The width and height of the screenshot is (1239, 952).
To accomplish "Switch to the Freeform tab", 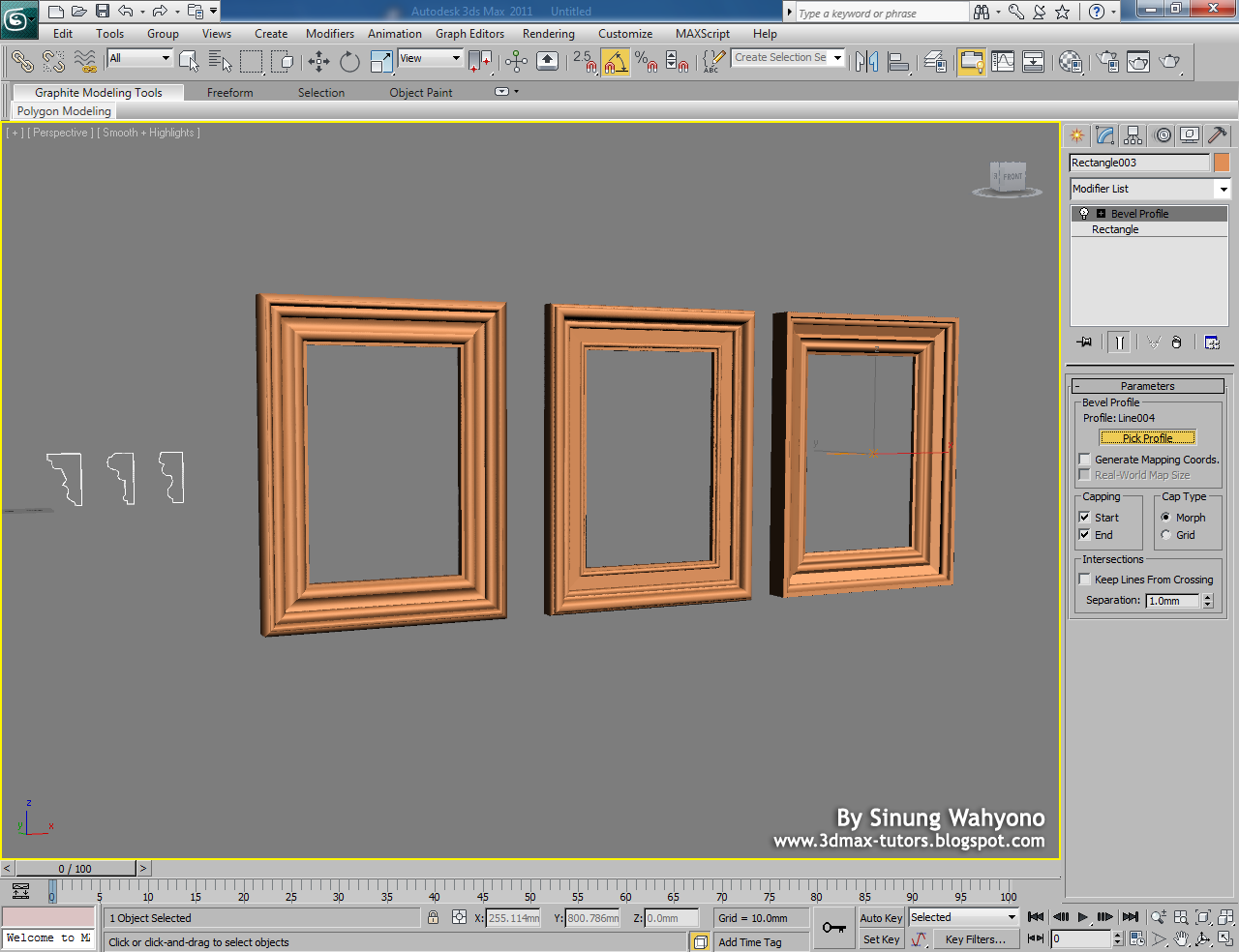I will pos(229,93).
